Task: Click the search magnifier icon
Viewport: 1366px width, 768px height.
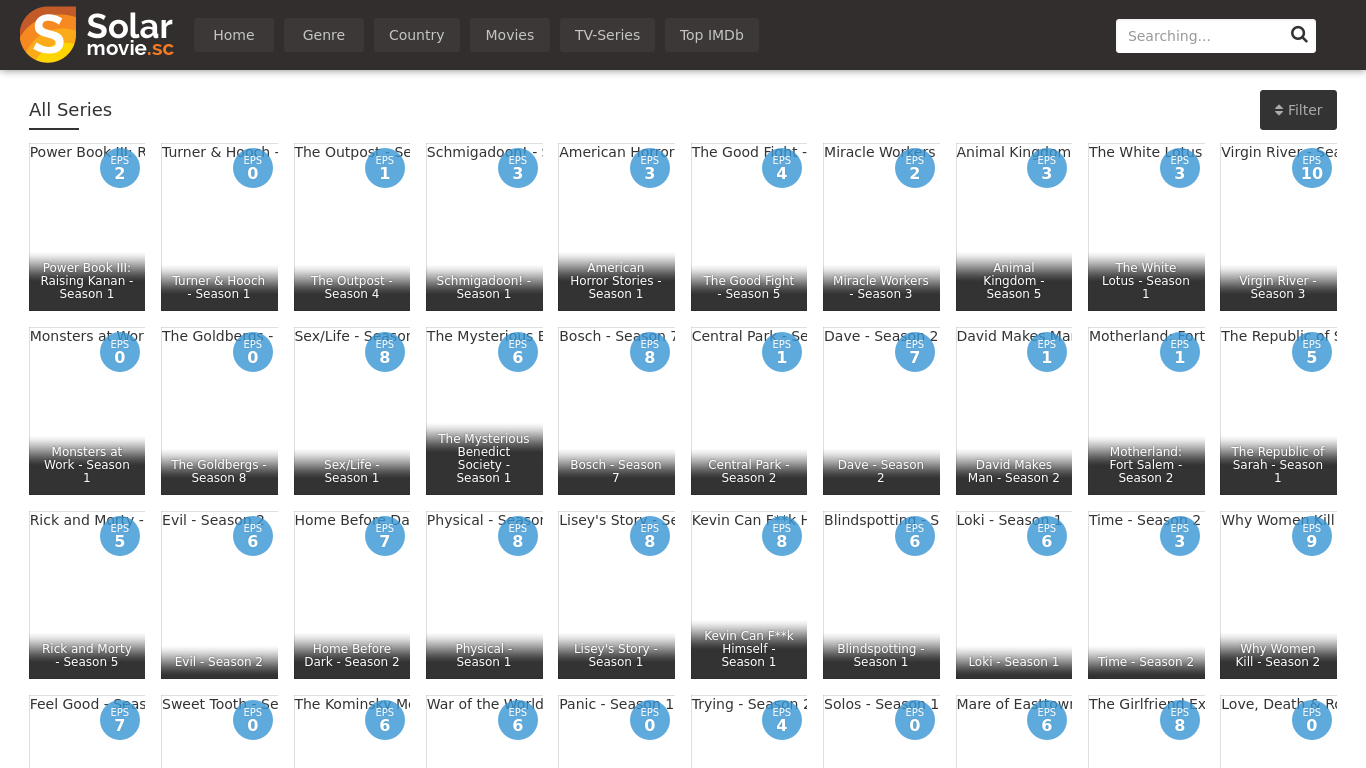Action: [x=1299, y=35]
